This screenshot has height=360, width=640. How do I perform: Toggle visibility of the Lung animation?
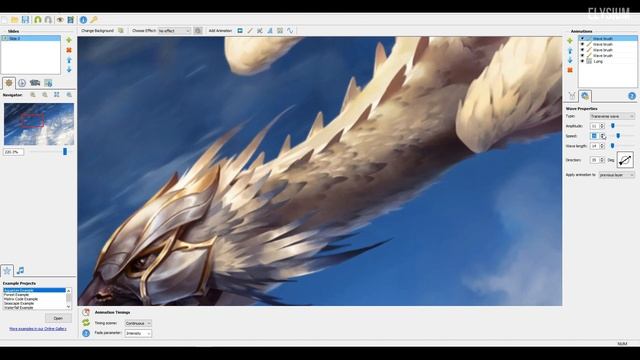582,61
